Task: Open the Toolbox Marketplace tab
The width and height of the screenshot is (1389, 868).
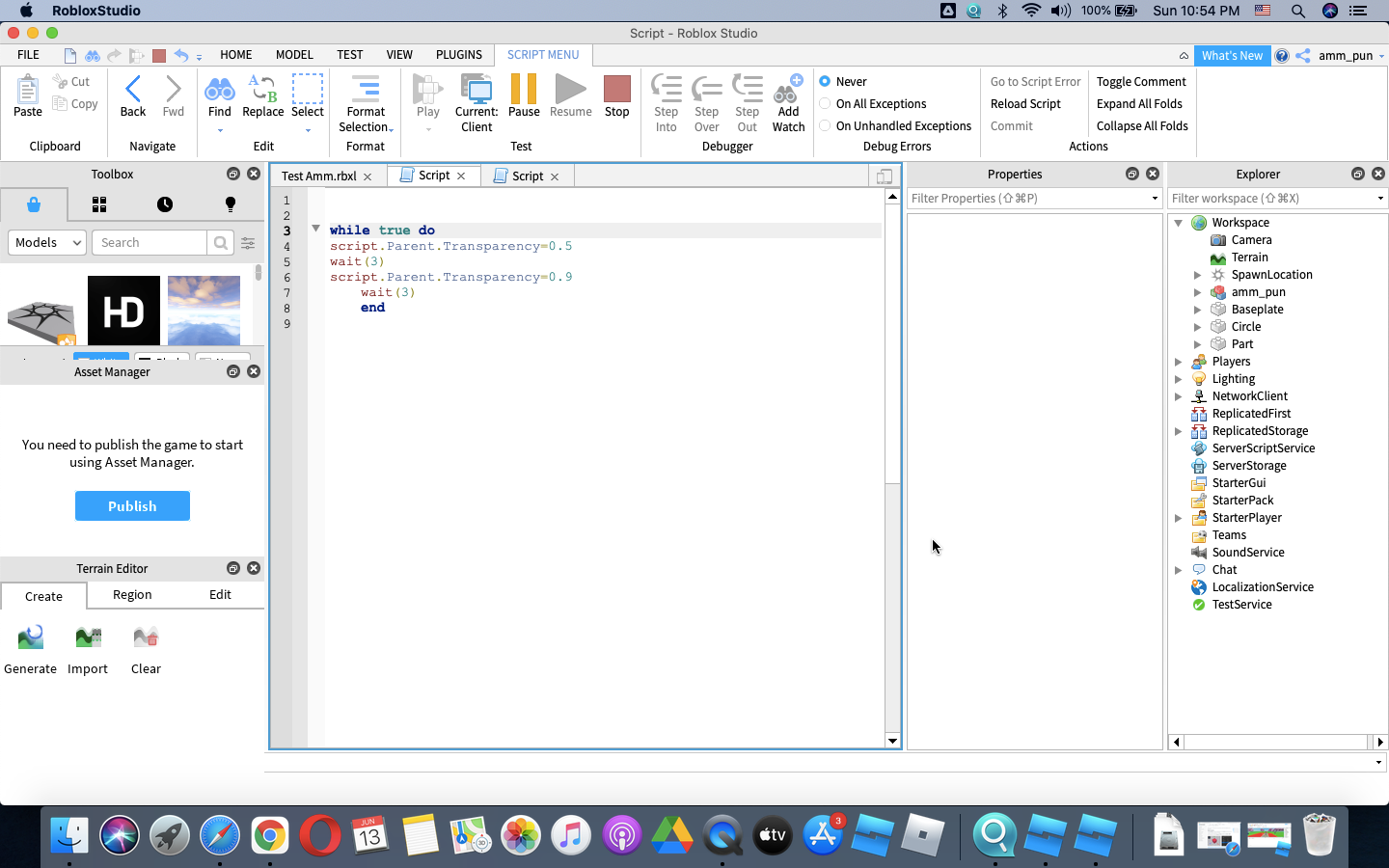Action: tap(34, 204)
